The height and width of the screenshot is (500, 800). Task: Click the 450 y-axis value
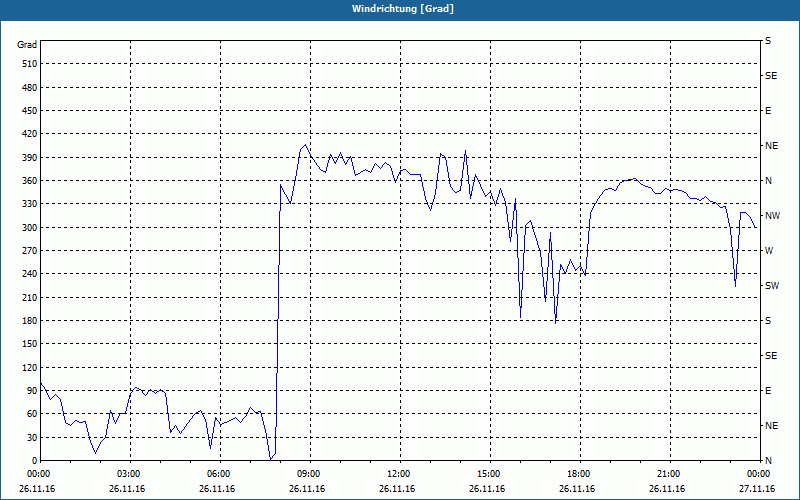(x=30, y=111)
